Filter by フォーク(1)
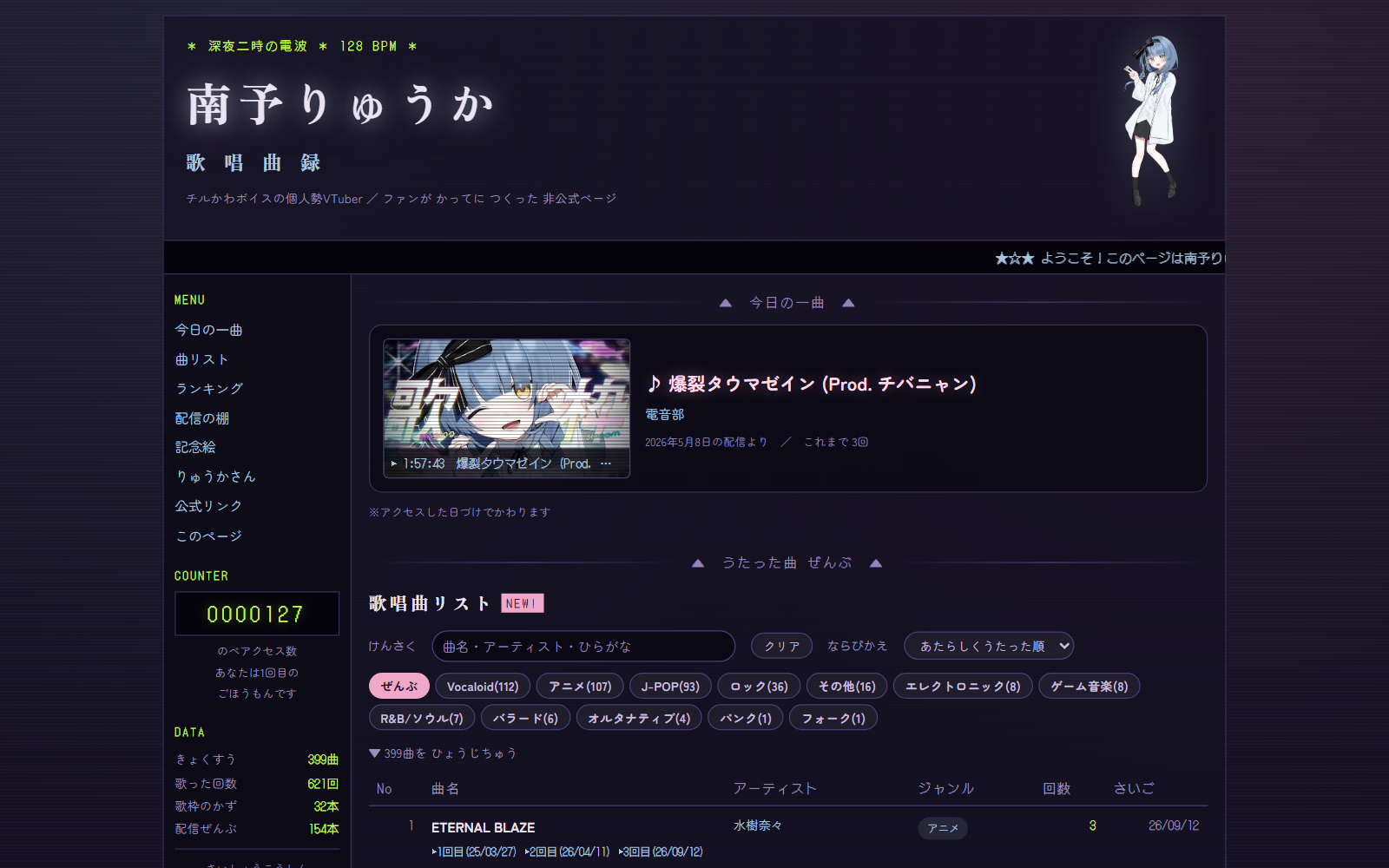This screenshot has height=868, width=1389. (x=833, y=718)
